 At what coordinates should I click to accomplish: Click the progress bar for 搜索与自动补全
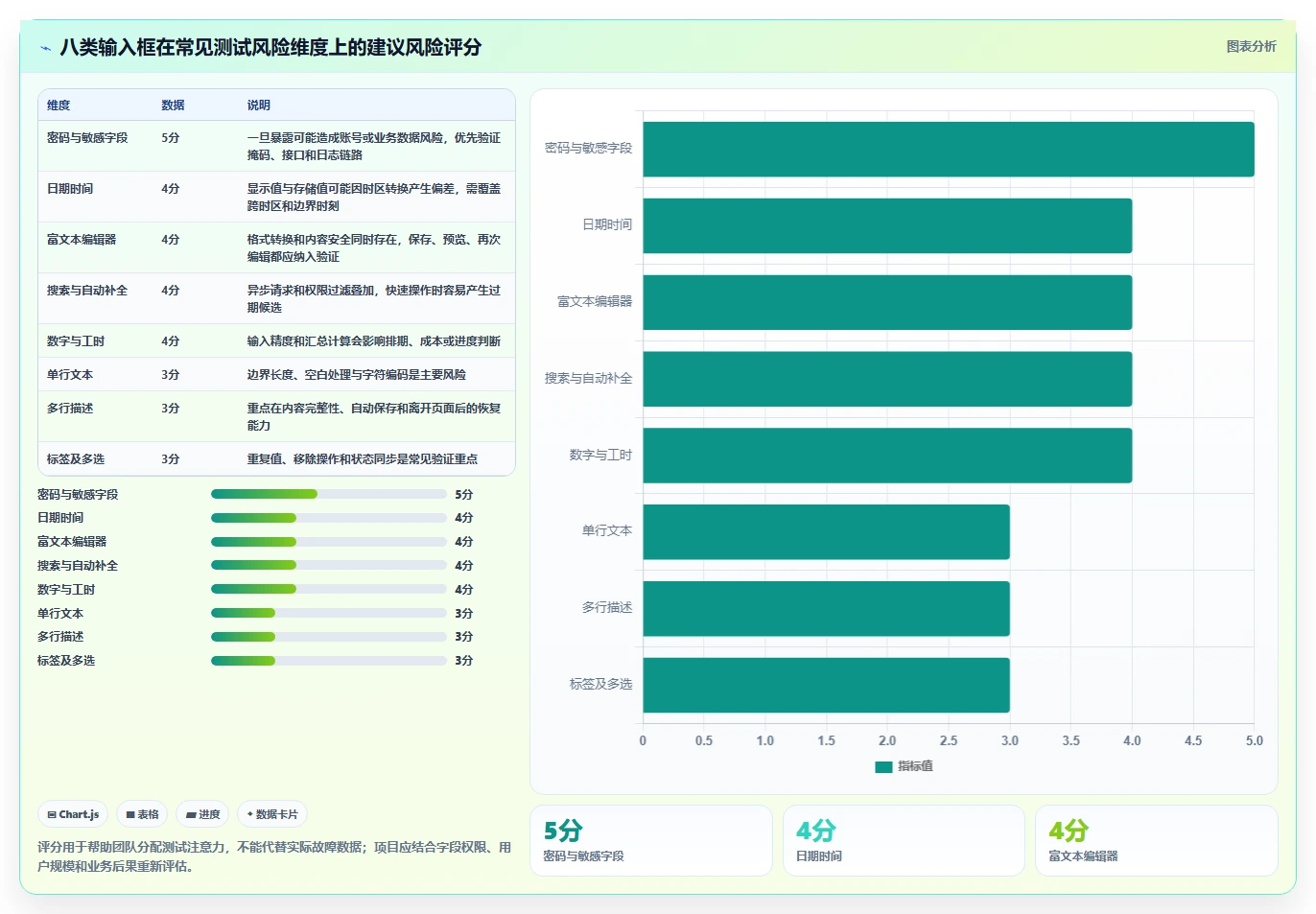coord(329,565)
